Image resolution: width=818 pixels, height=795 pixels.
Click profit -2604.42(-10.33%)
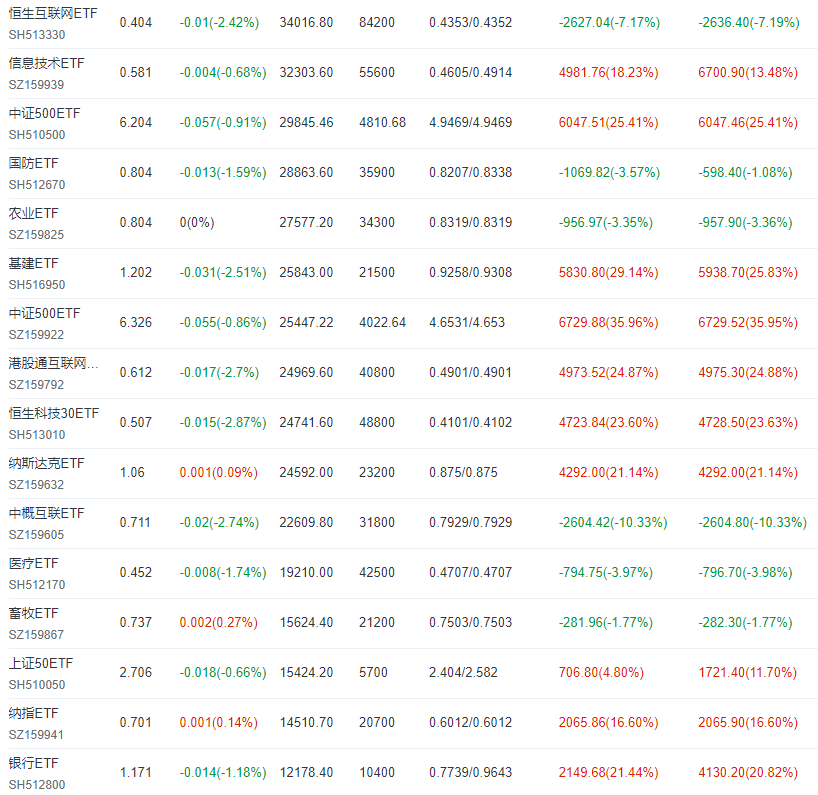613,524
